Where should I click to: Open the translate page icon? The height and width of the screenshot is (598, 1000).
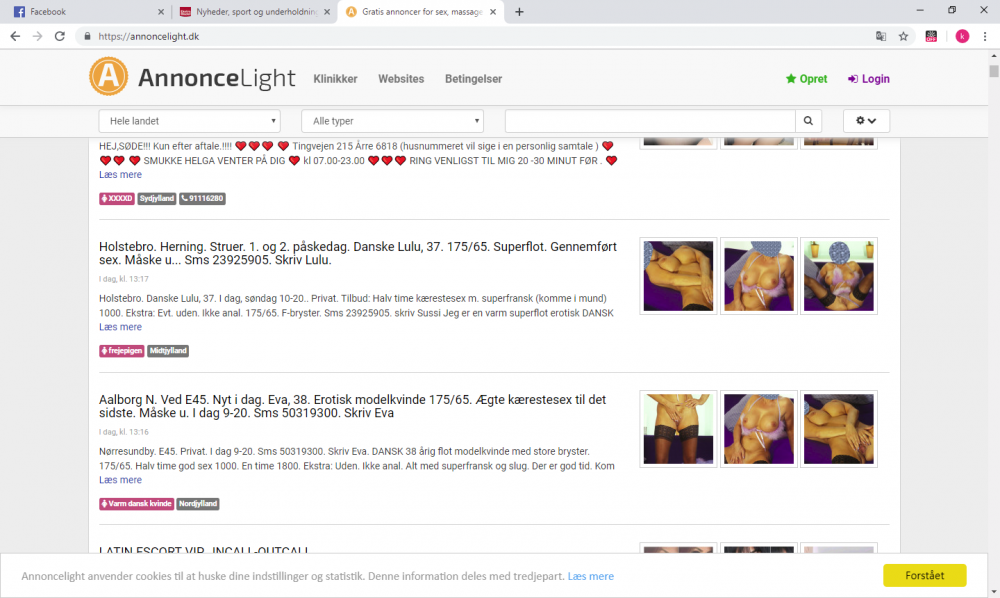click(881, 36)
